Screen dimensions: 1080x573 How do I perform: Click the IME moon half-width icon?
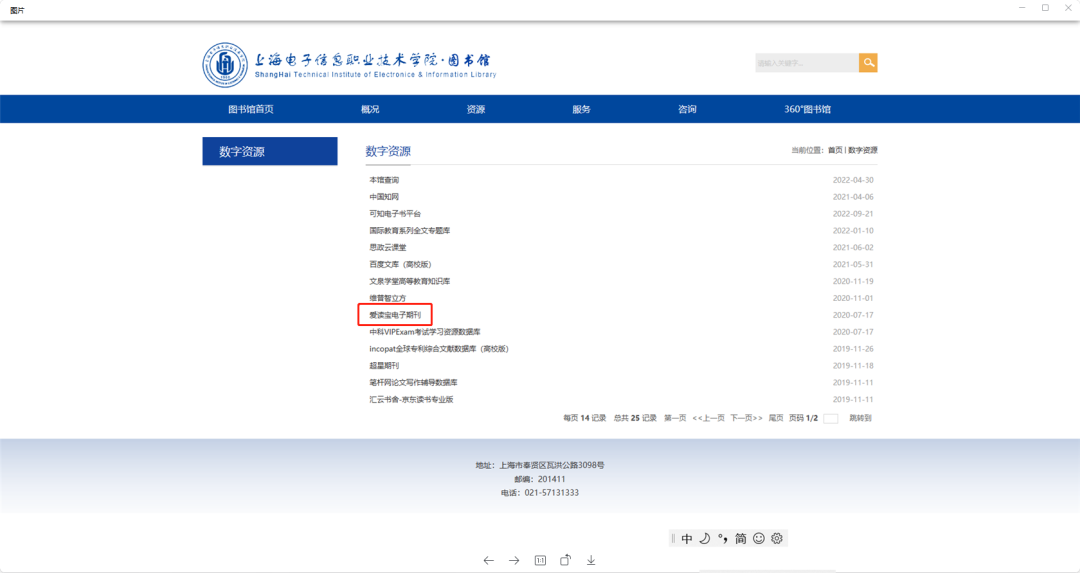tap(705, 539)
